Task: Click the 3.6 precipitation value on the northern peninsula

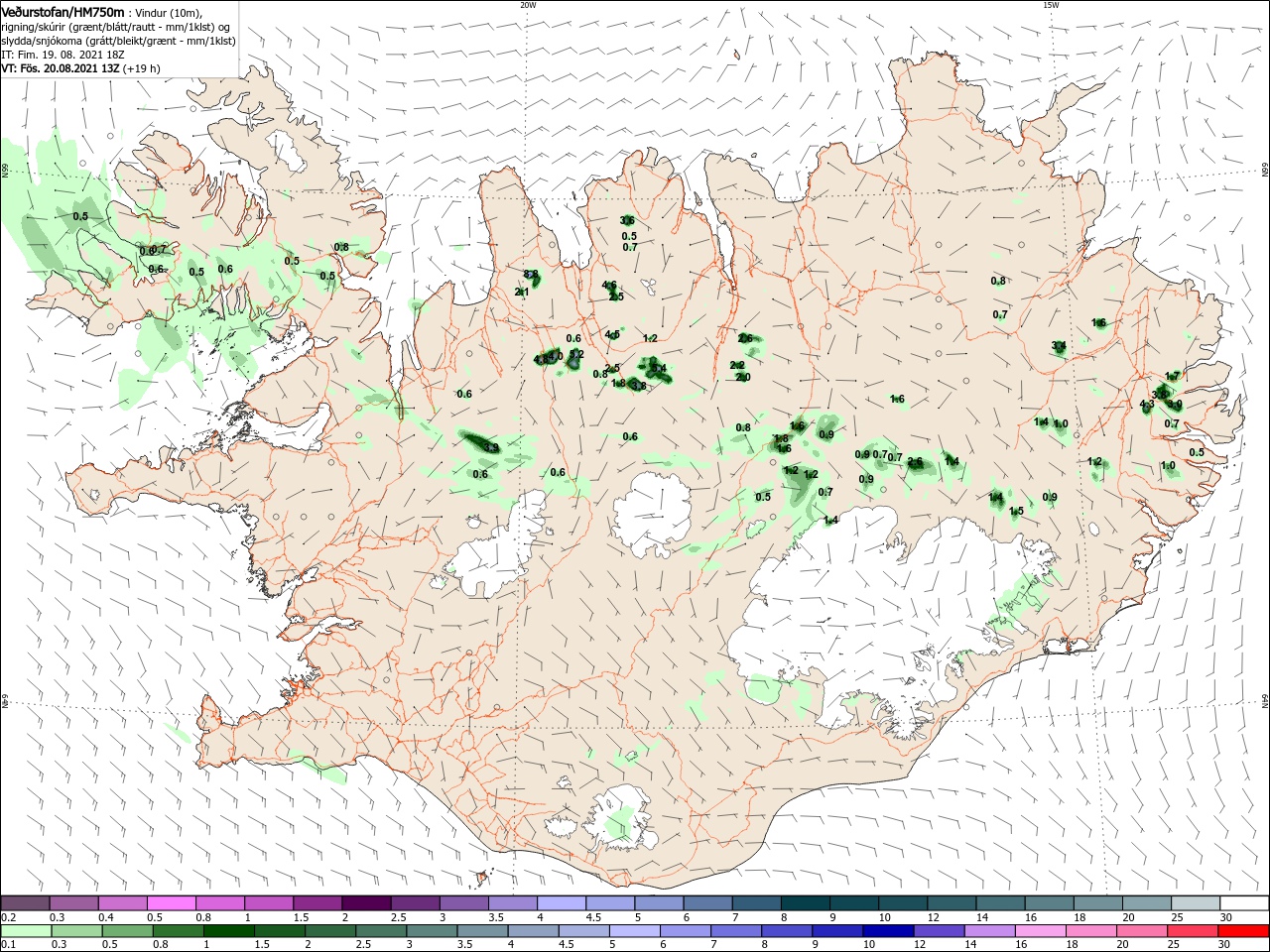Action: click(627, 220)
